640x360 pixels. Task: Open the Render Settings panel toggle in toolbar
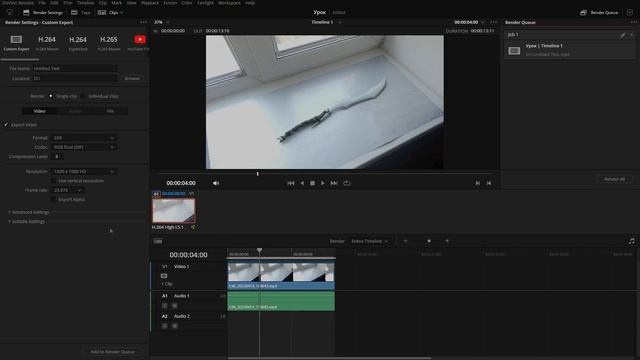43,13
